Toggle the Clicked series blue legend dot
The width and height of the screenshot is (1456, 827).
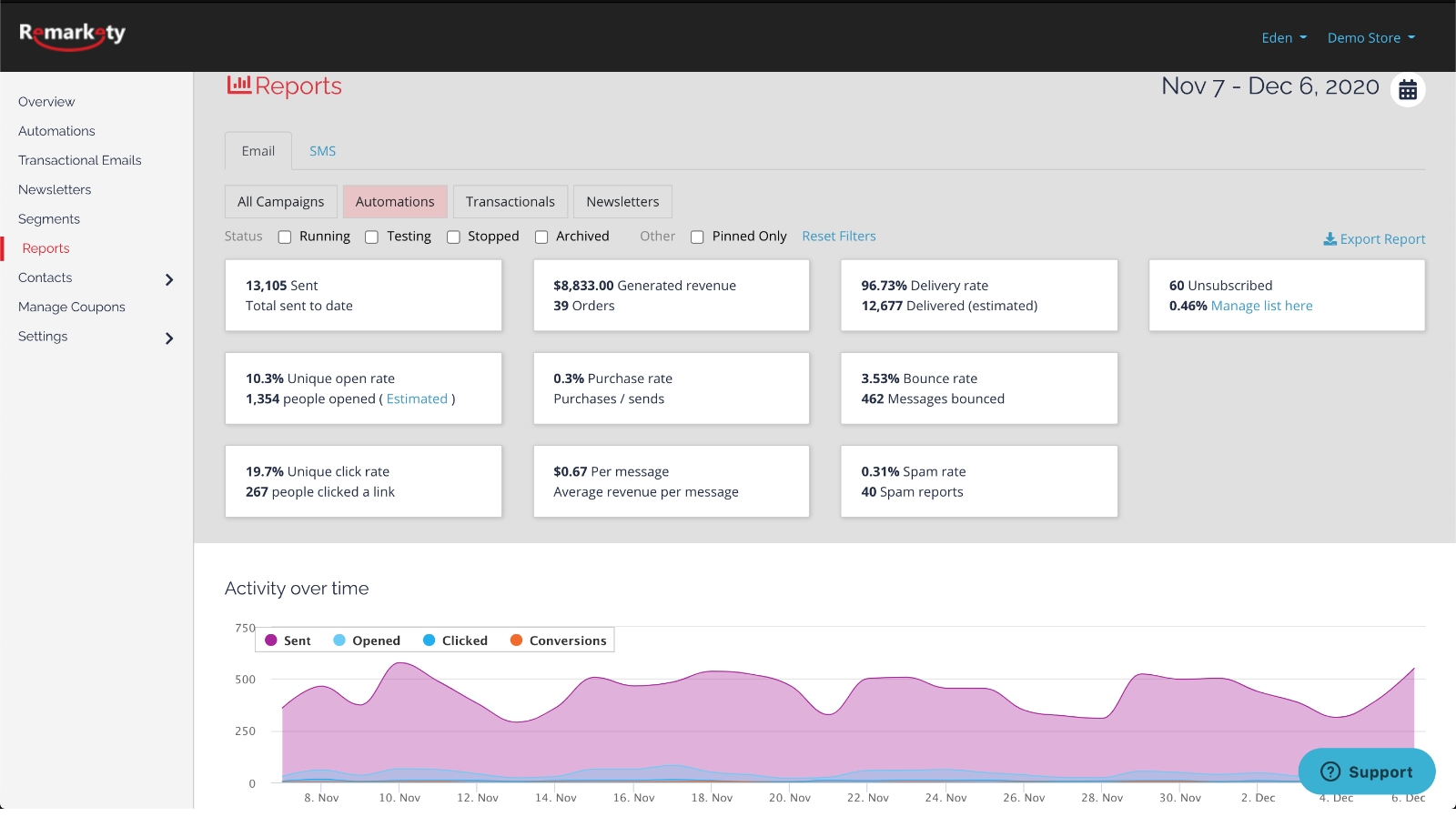coord(430,640)
